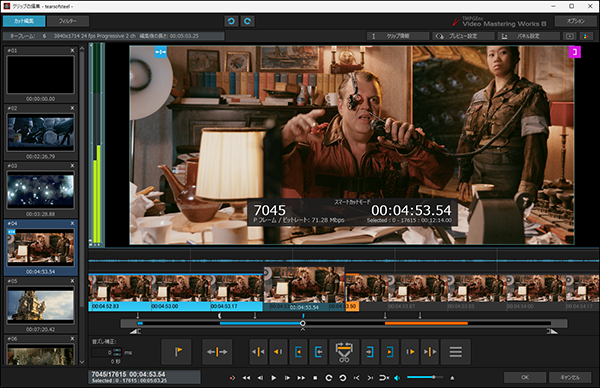
Task: Go to previous scene change icon
Action: pyautogui.click(x=357, y=378)
